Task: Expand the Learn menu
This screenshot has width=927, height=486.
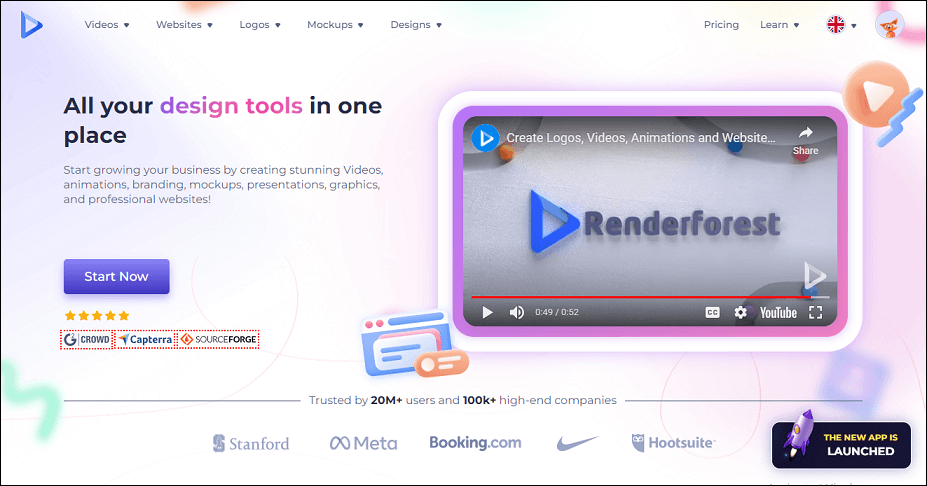Action: pyautogui.click(x=780, y=25)
